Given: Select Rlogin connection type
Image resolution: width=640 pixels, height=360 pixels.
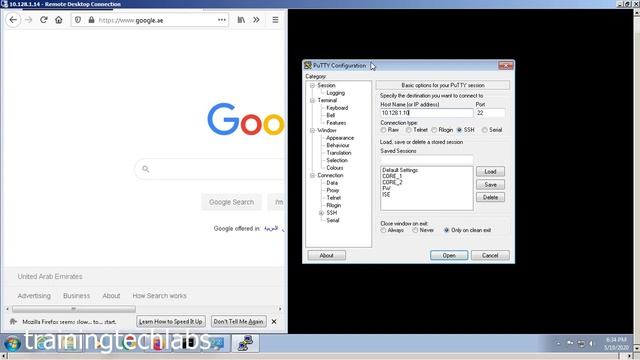Looking at the screenshot, I should (434, 130).
